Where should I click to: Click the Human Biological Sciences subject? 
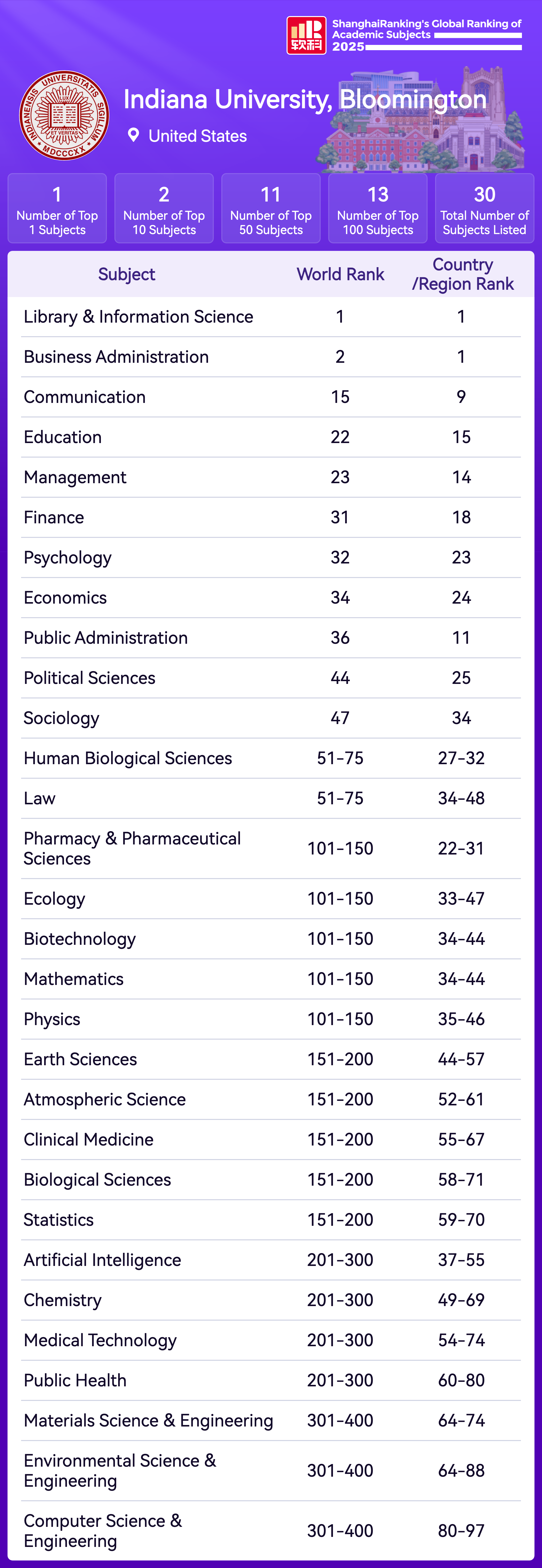click(128, 758)
